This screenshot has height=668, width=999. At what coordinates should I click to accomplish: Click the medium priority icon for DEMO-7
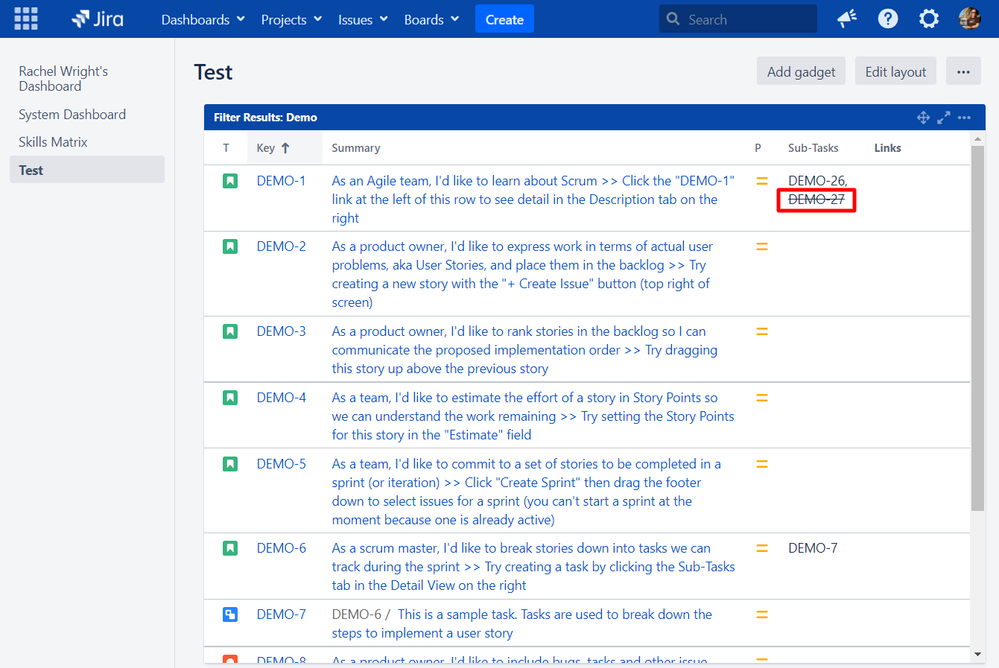point(761,614)
